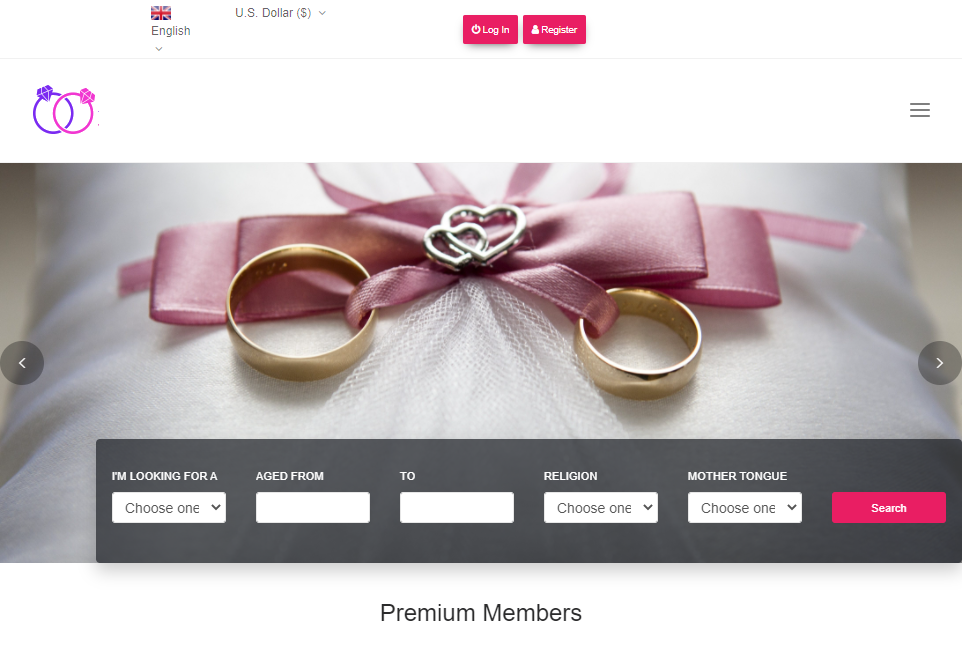962x665 pixels.
Task: Click the power icon on Log In
Action: pos(476,30)
